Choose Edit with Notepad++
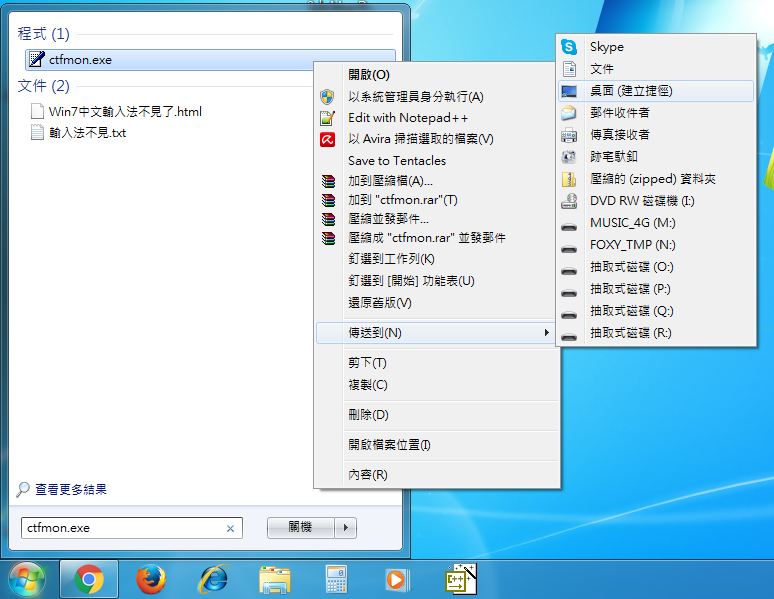This screenshot has width=774, height=599. [x=408, y=118]
